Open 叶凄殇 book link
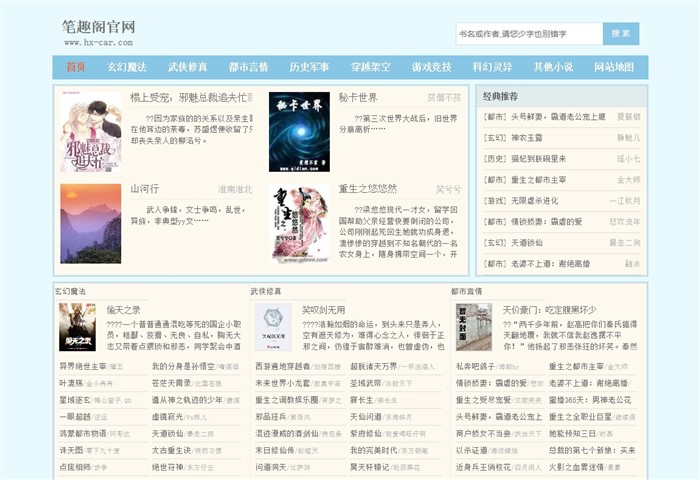Viewport: 700px width, 480px height. (71, 383)
